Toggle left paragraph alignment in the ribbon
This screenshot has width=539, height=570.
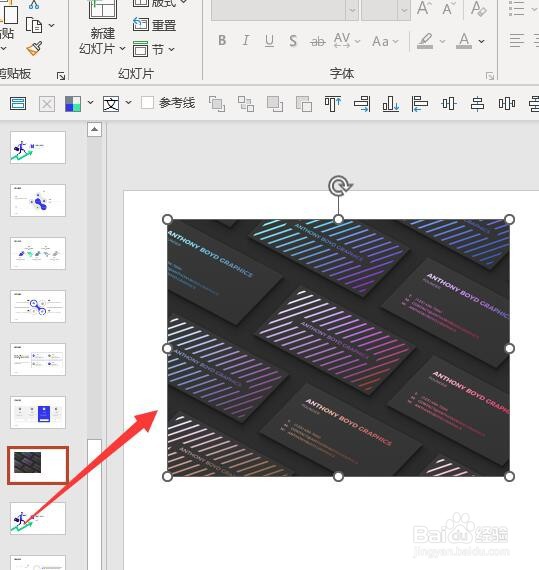(516, 40)
